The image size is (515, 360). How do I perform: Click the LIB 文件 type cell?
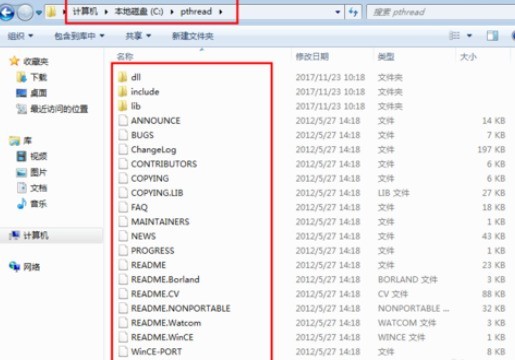(394, 193)
